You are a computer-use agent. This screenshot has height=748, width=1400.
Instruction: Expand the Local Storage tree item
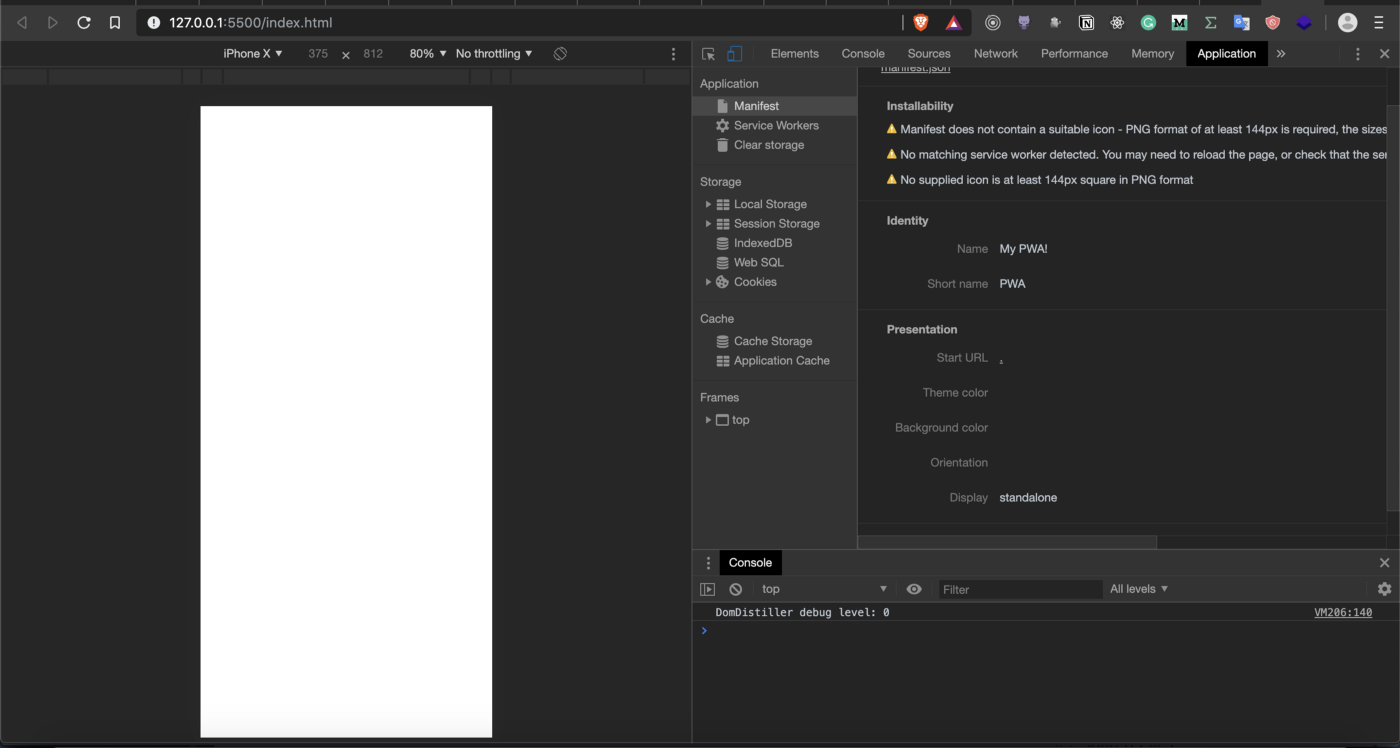708,204
